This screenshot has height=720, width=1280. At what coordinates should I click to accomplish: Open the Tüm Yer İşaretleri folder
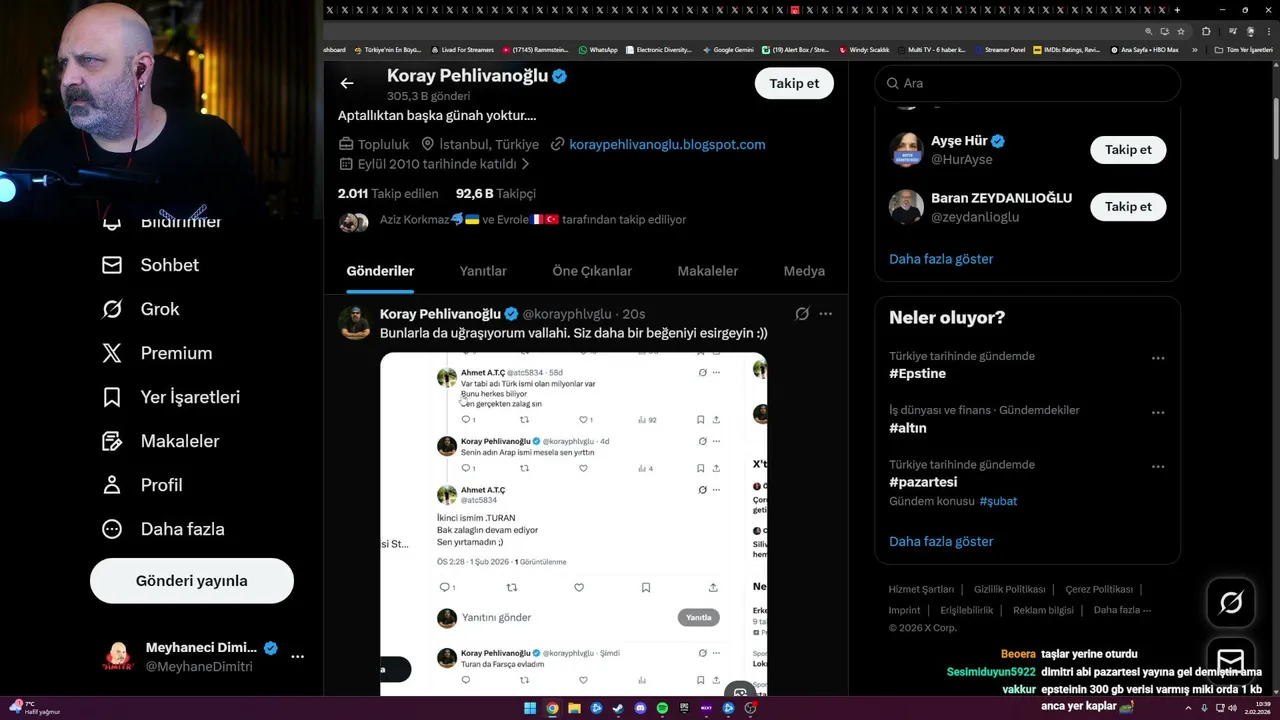[x=1244, y=49]
